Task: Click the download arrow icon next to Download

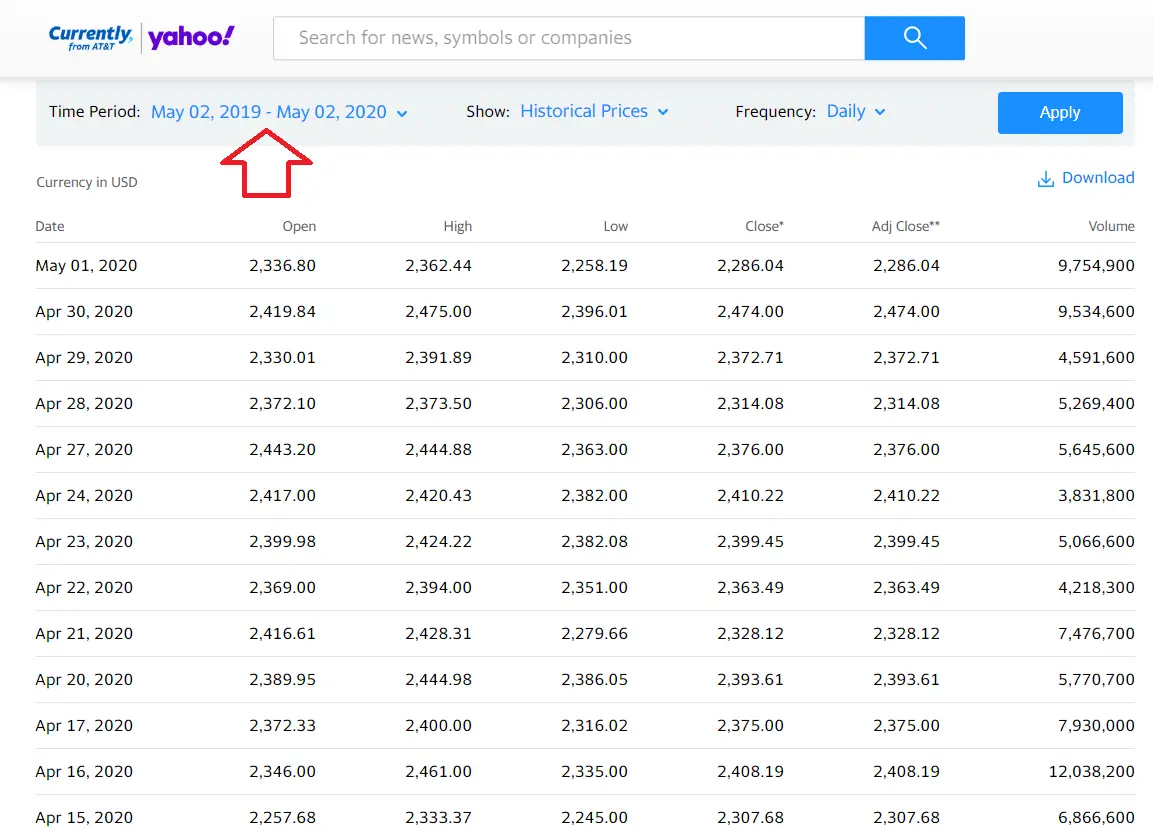Action: click(x=1045, y=178)
